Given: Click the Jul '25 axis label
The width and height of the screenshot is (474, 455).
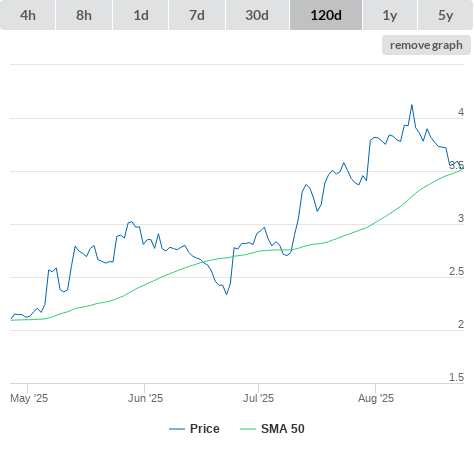Looking at the screenshot, I should (x=258, y=398).
